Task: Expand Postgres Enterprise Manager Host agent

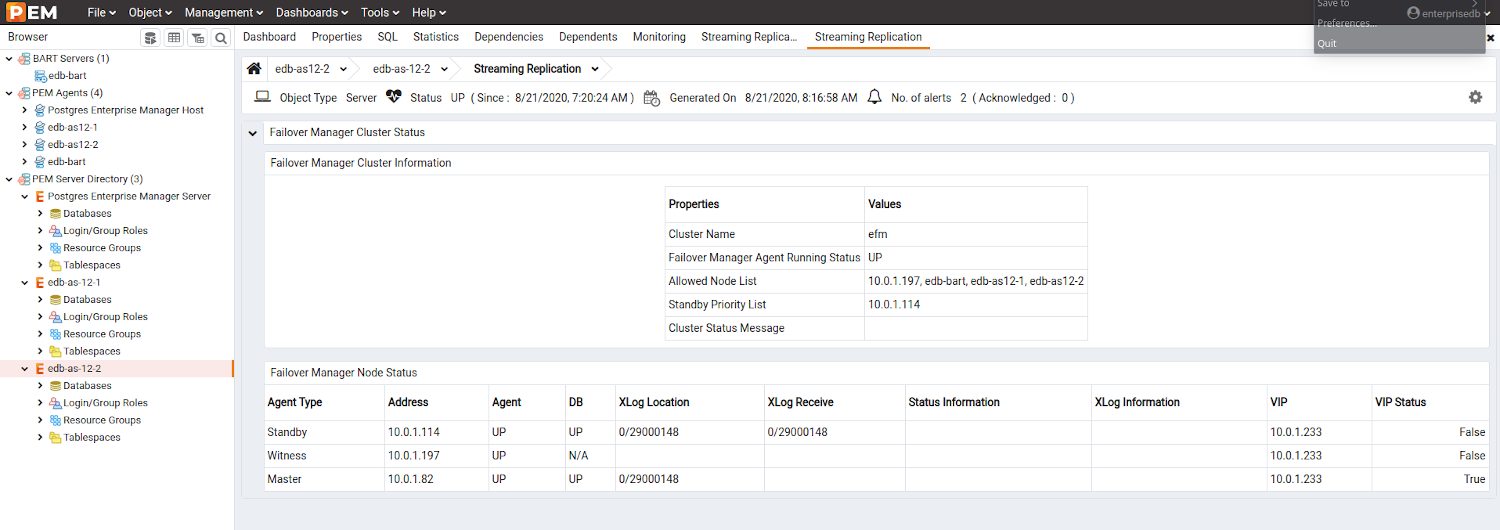Action: pyautogui.click(x=24, y=110)
